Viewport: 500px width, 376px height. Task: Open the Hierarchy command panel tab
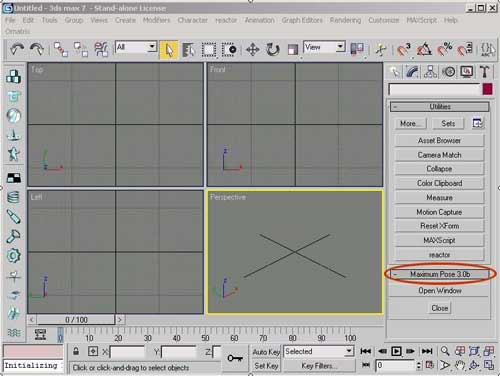[430, 72]
